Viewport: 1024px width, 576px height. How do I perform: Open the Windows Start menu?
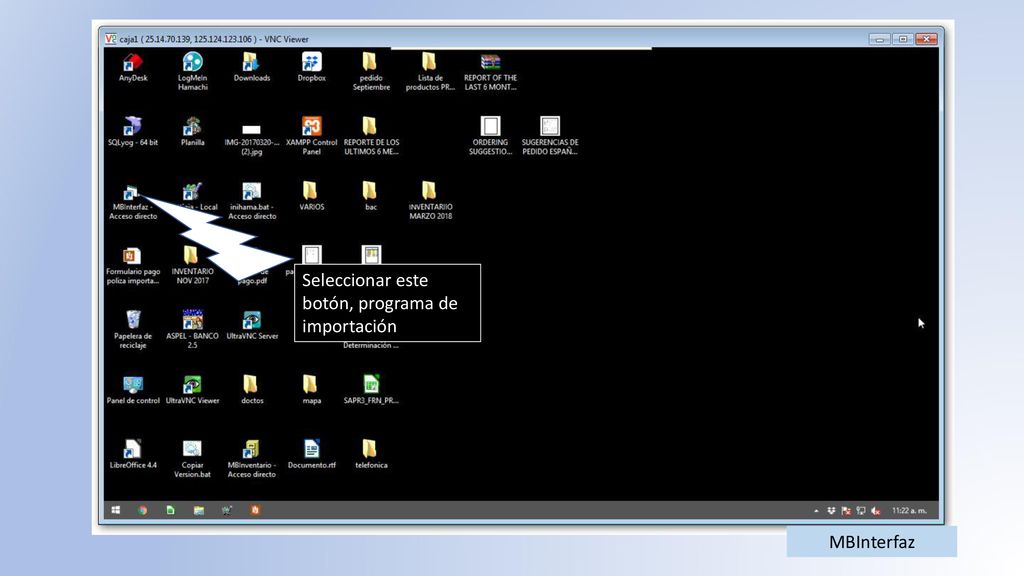click(116, 510)
